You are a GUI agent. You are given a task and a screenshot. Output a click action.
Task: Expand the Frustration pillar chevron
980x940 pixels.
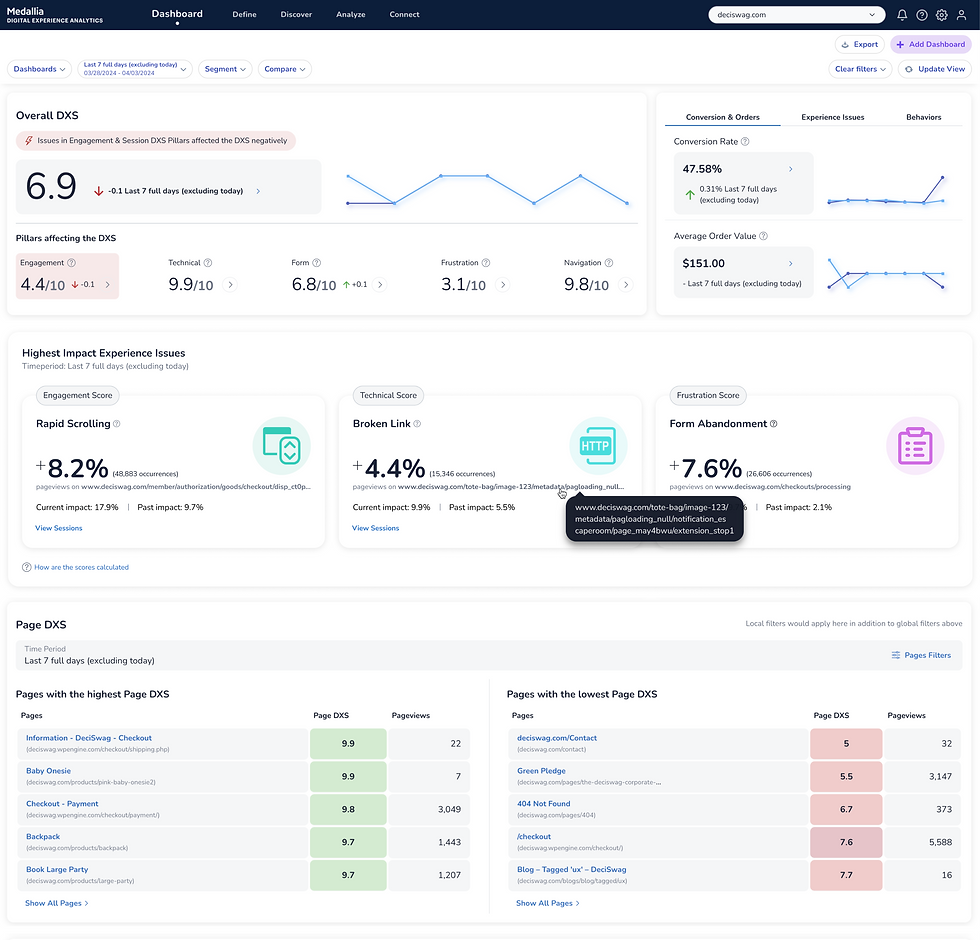coord(502,285)
